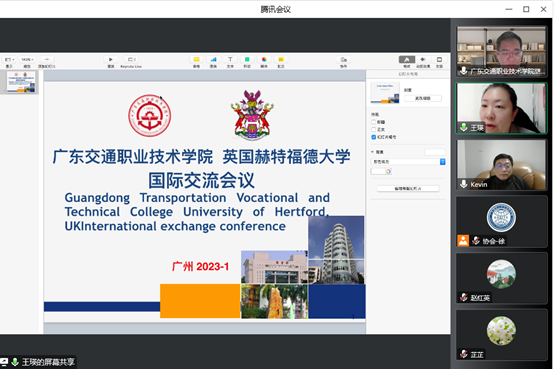The height and width of the screenshot is (369, 554).
Task: Click the 腾讯会议 window title
Action: (x=276, y=9)
